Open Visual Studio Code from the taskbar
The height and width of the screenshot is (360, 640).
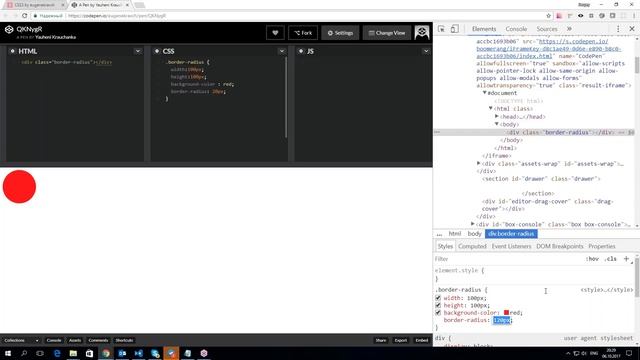tap(138, 353)
